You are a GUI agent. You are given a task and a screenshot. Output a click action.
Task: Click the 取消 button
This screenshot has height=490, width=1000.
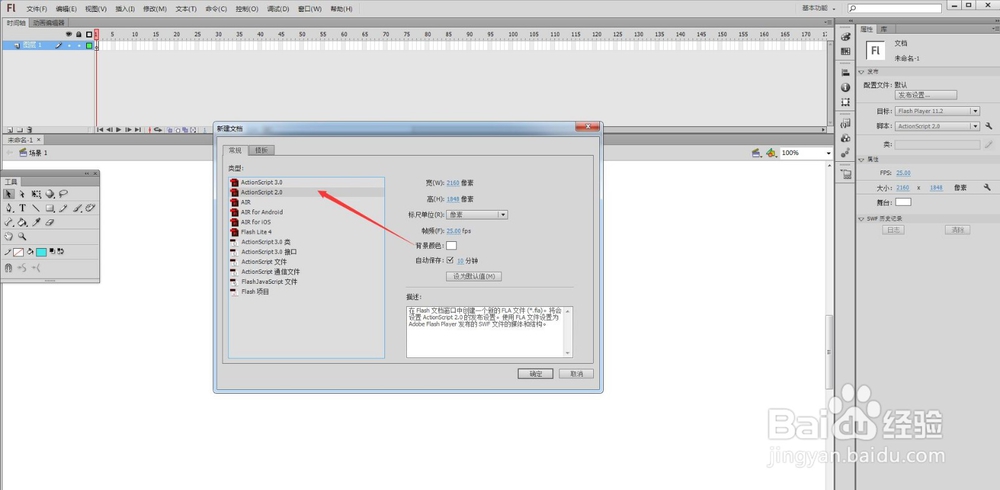pos(576,374)
